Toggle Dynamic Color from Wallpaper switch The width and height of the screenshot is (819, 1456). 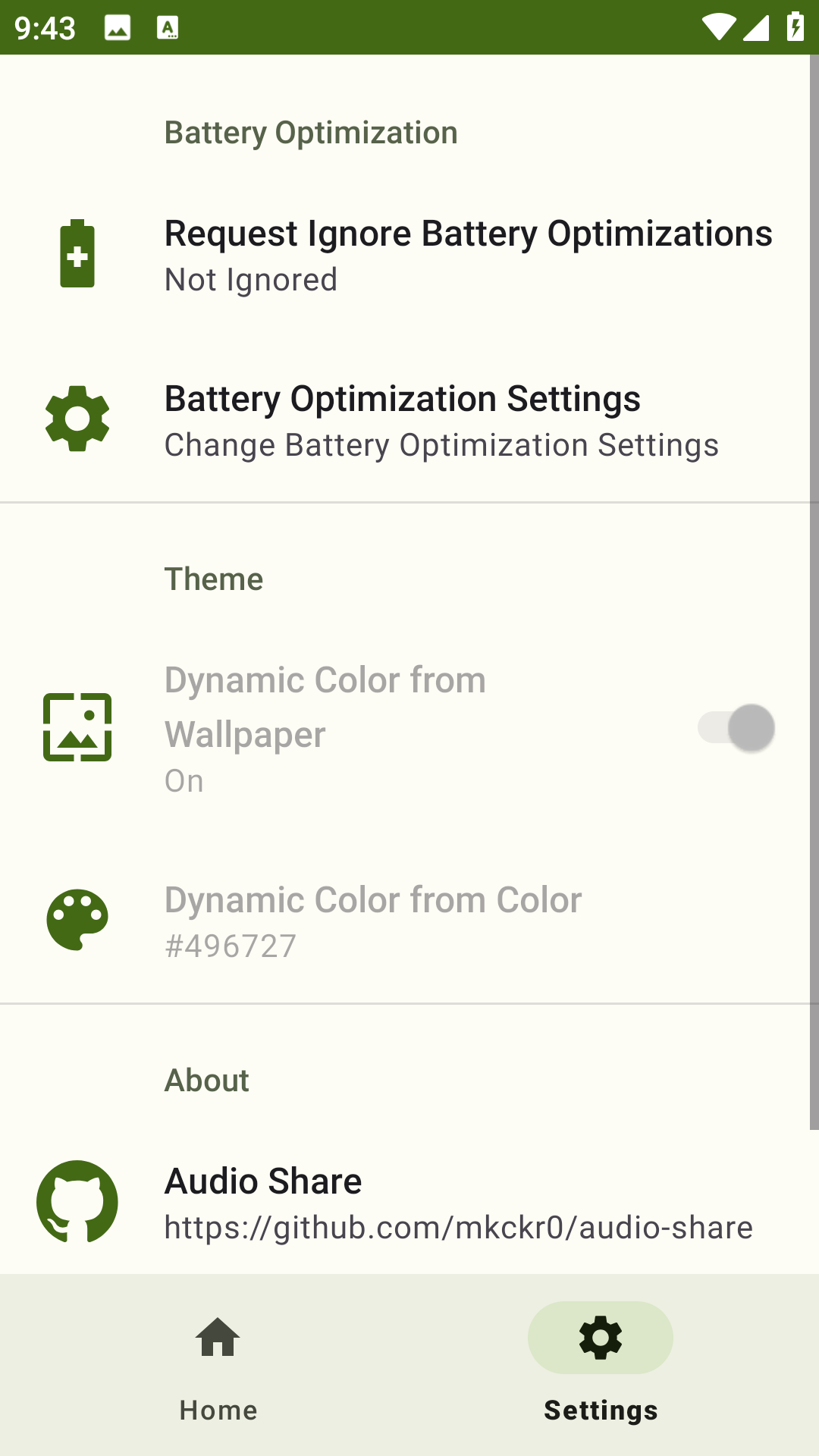(x=736, y=728)
